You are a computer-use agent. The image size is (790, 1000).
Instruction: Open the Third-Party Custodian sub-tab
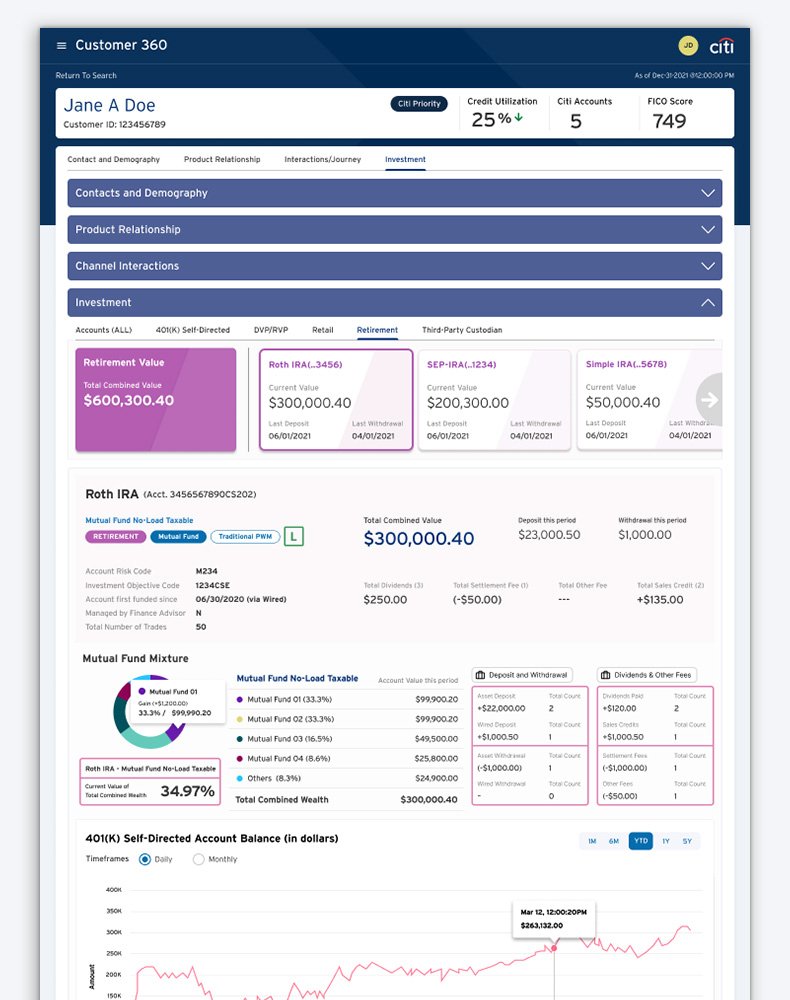462,330
